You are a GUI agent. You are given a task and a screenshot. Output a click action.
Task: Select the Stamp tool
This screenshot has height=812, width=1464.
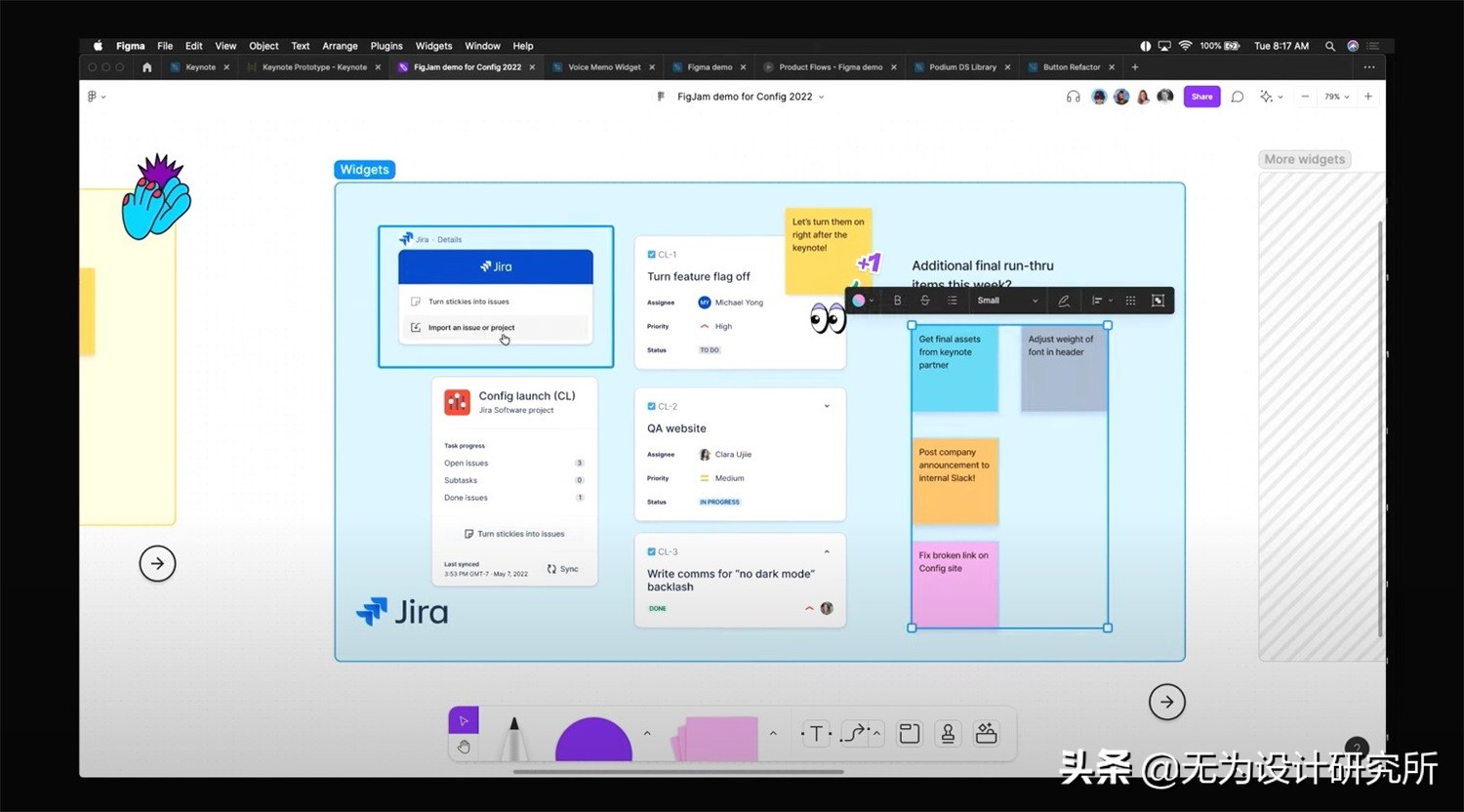click(947, 733)
